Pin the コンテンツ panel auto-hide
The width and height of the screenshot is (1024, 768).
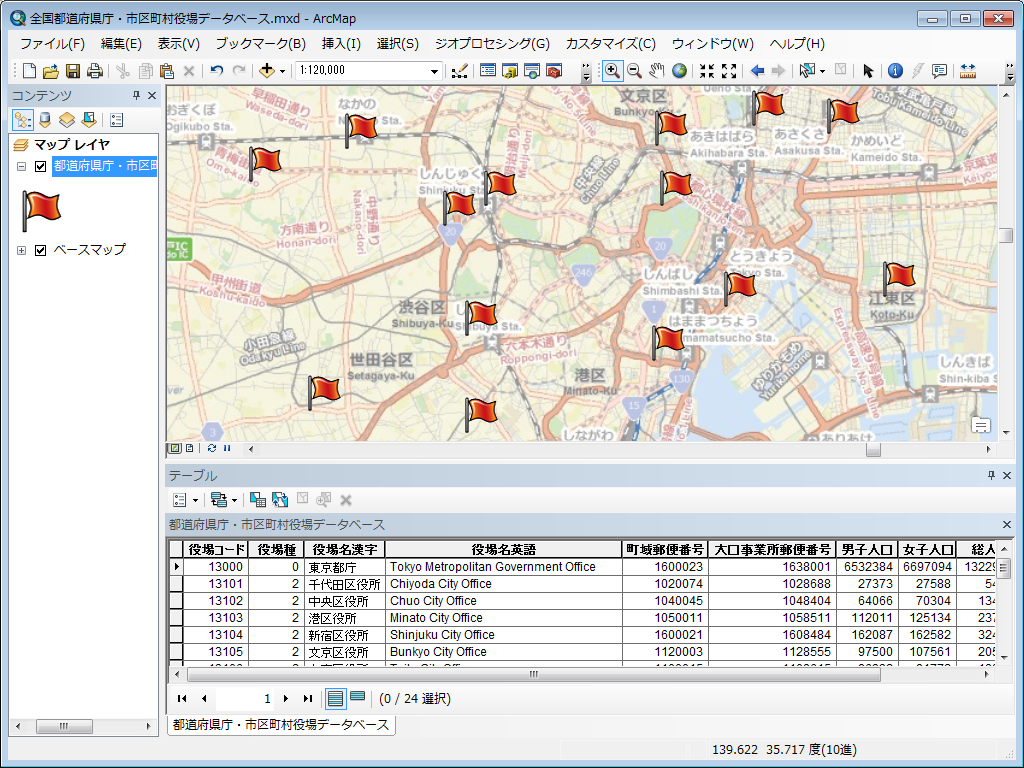coord(136,95)
